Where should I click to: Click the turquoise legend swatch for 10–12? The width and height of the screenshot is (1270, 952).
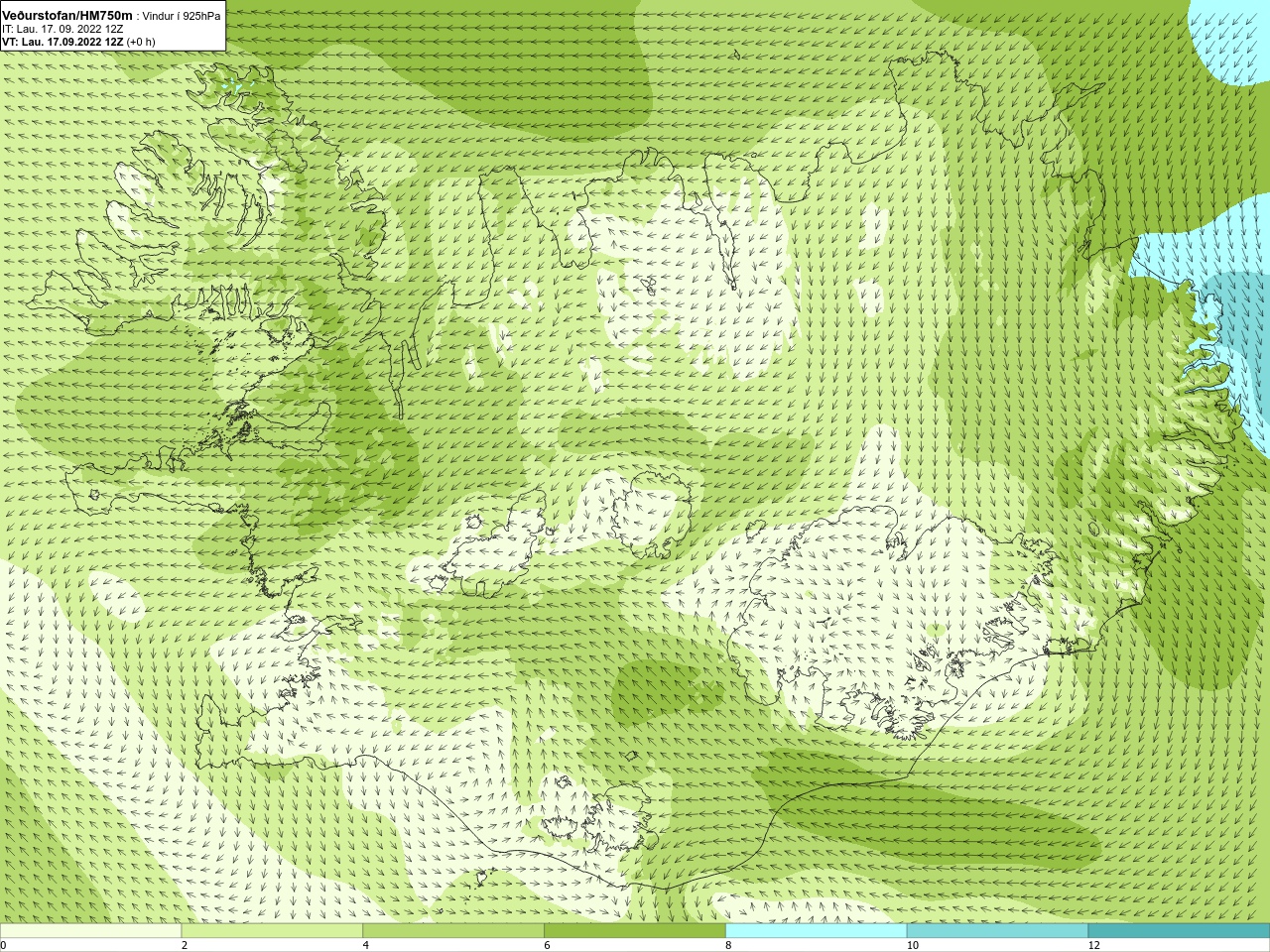pyautogui.click(x=997, y=931)
